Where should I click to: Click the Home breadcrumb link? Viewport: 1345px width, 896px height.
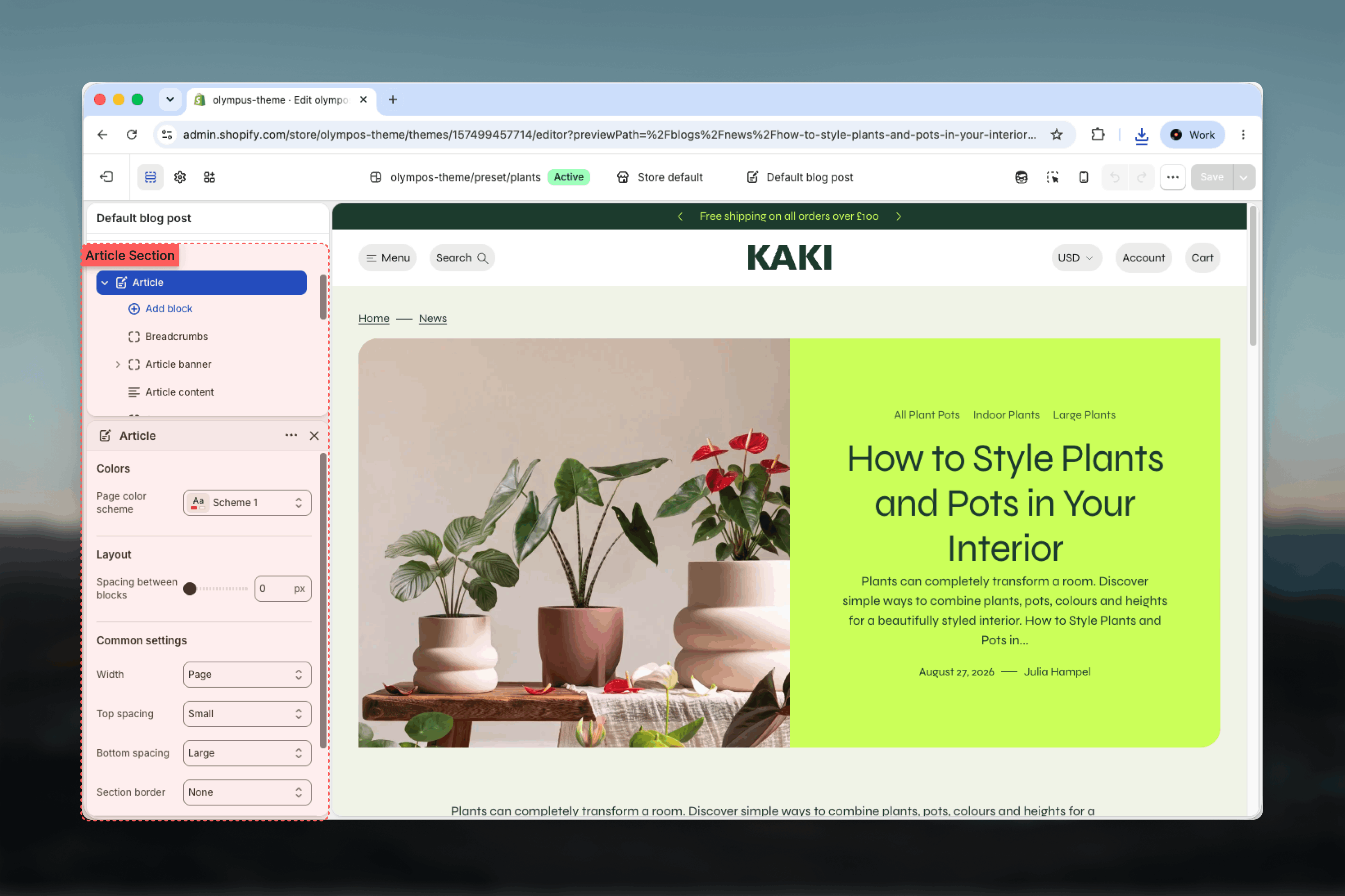[374, 318]
